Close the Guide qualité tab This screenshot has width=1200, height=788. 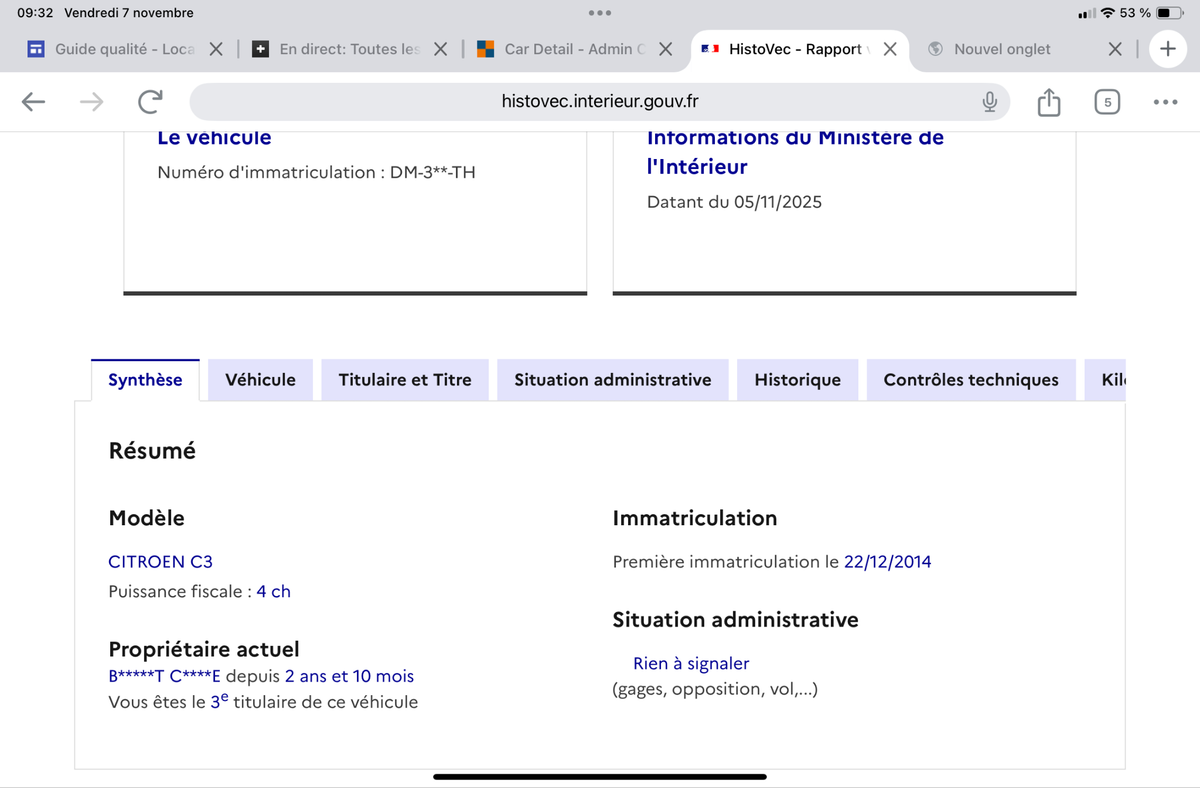tap(216, 49)
